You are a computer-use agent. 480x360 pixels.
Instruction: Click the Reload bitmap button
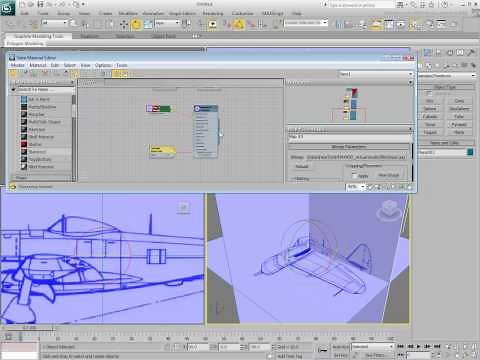(302, 167)
